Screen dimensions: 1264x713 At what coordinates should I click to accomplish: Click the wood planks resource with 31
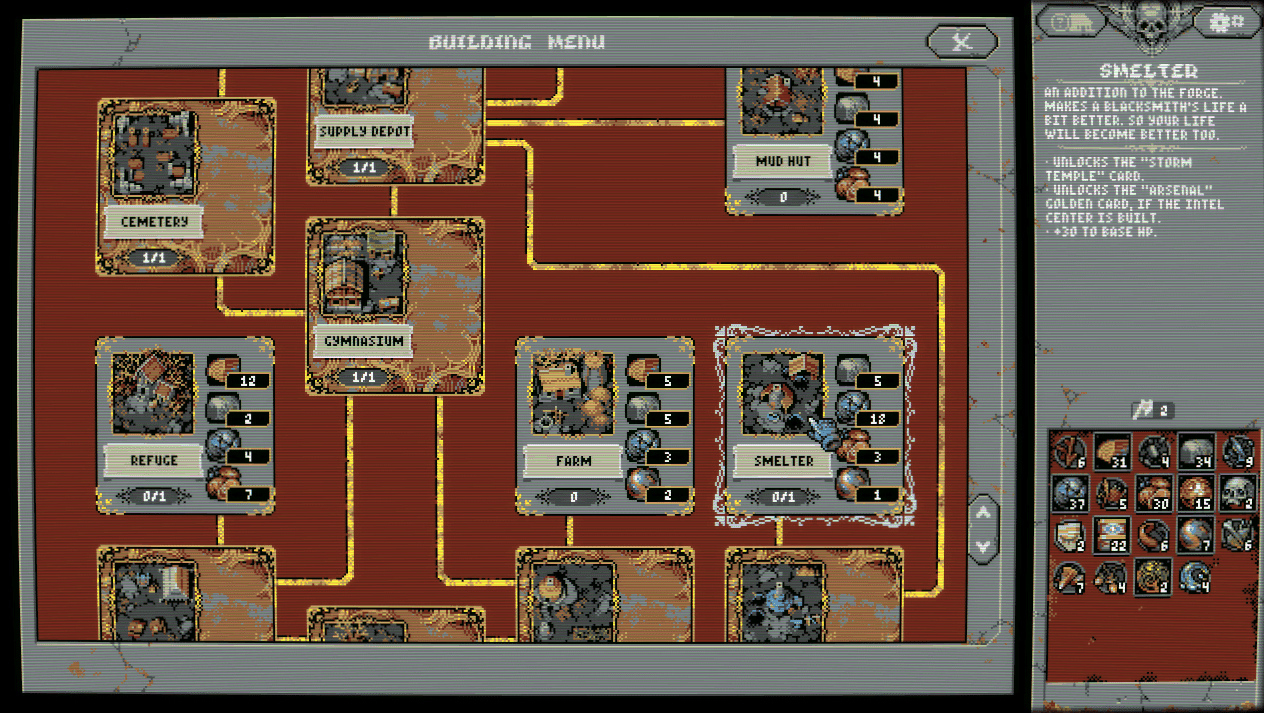point(1111,452)
